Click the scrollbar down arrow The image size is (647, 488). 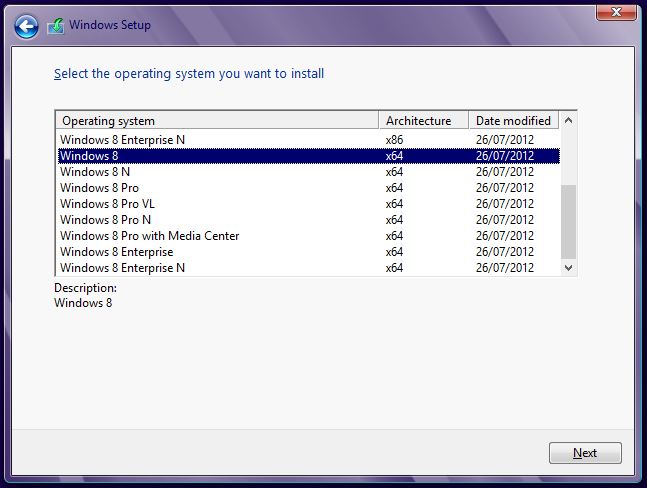[x=568, y=268]
